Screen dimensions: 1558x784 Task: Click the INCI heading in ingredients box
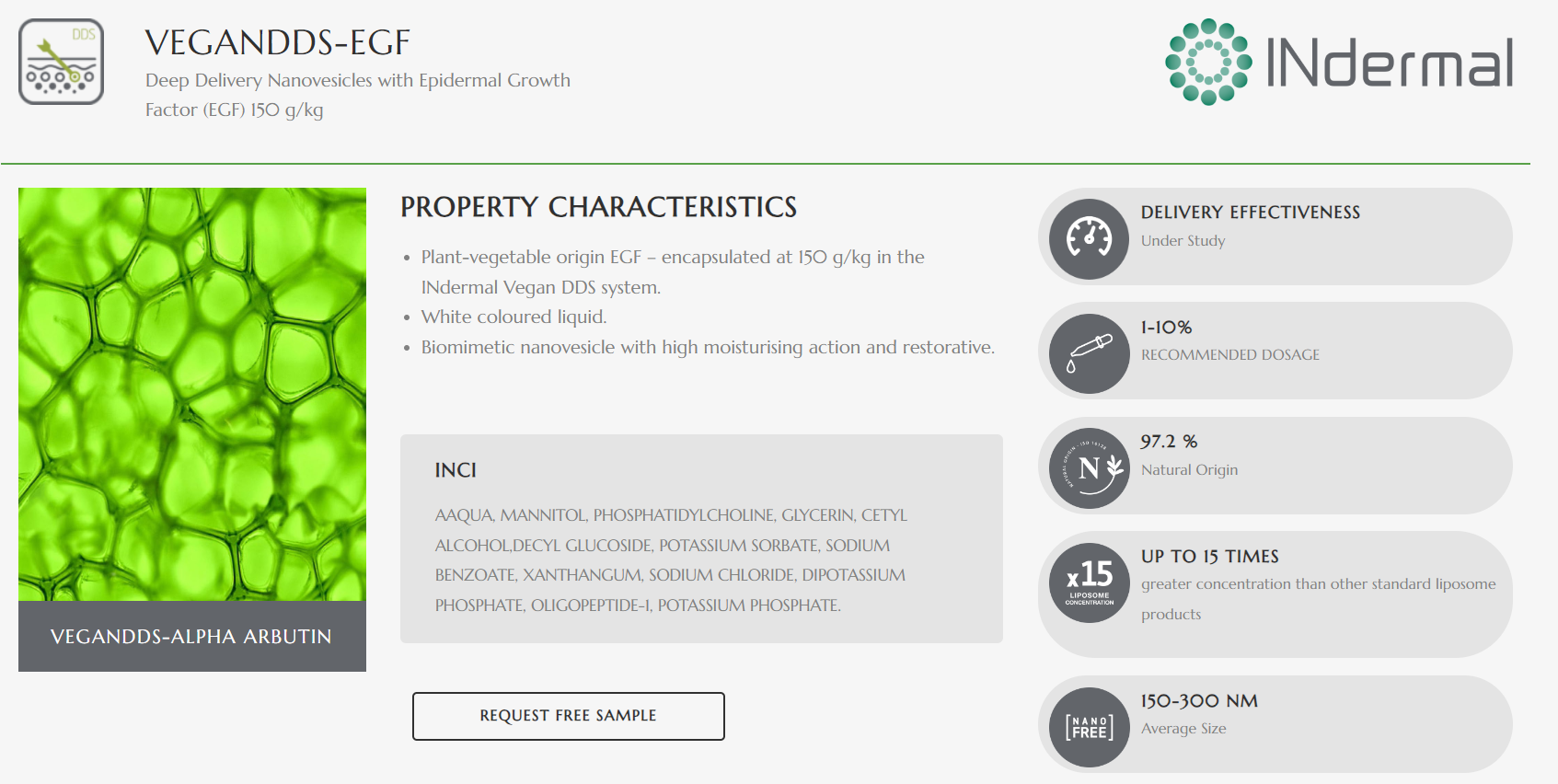pos(456,470)
